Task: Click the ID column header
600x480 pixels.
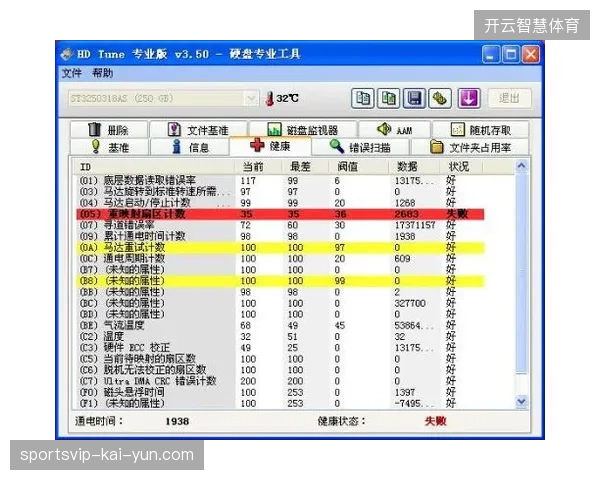Action: (x=154, y=167)
